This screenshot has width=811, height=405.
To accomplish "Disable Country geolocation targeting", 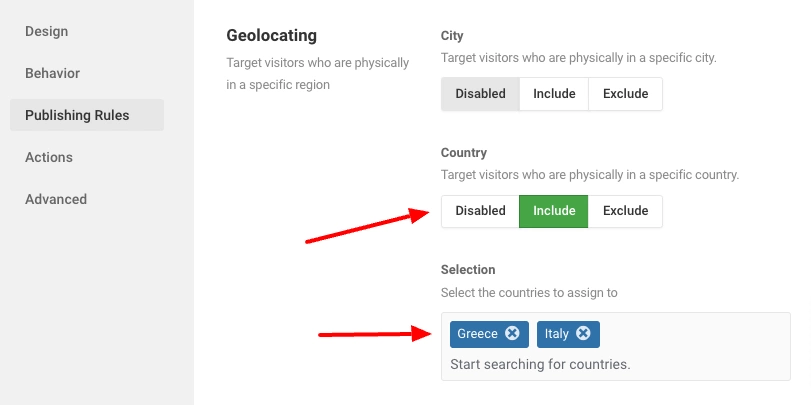I will click(x=480, y=211).
